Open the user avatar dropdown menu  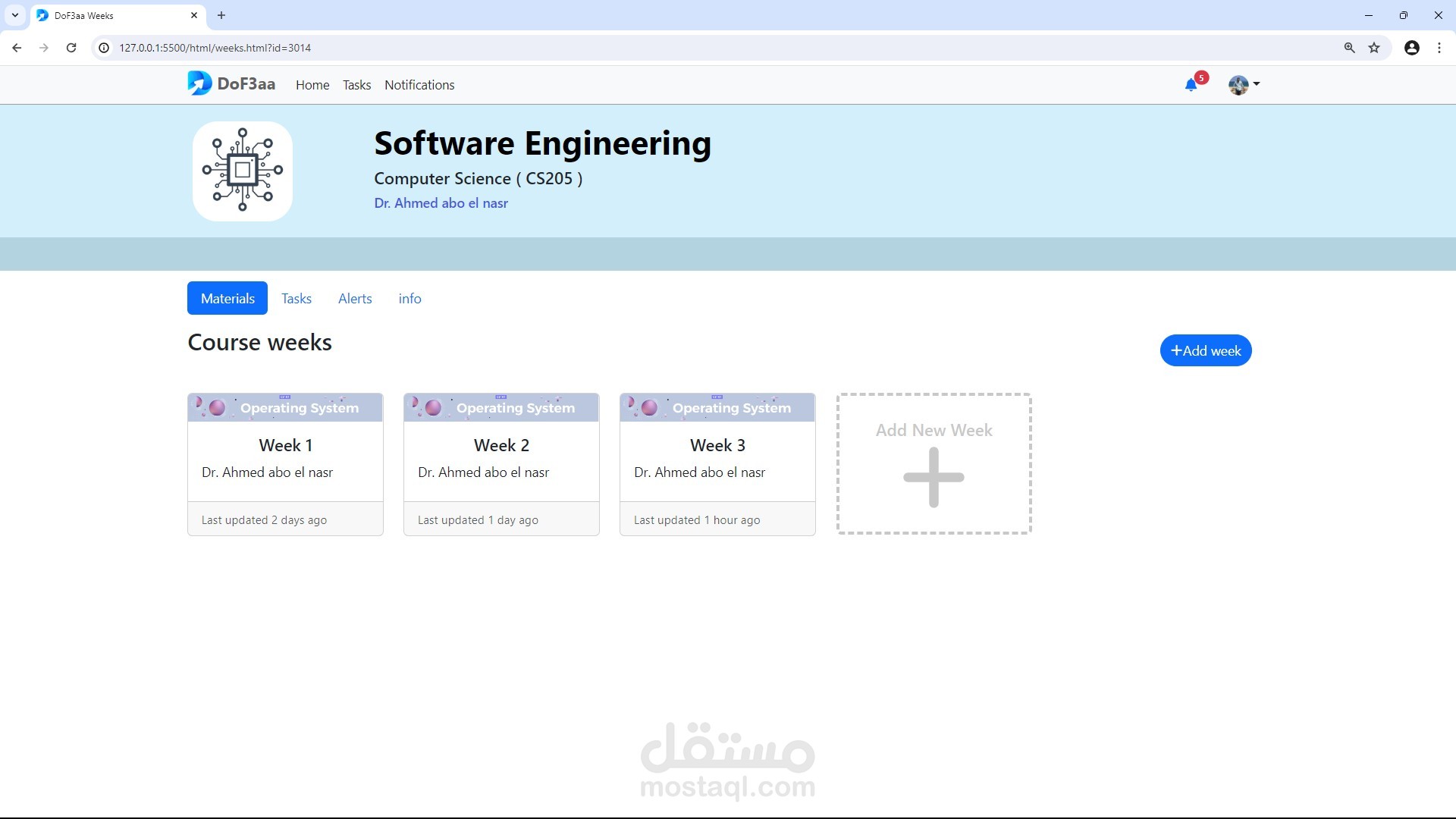tap(1244, 85)
